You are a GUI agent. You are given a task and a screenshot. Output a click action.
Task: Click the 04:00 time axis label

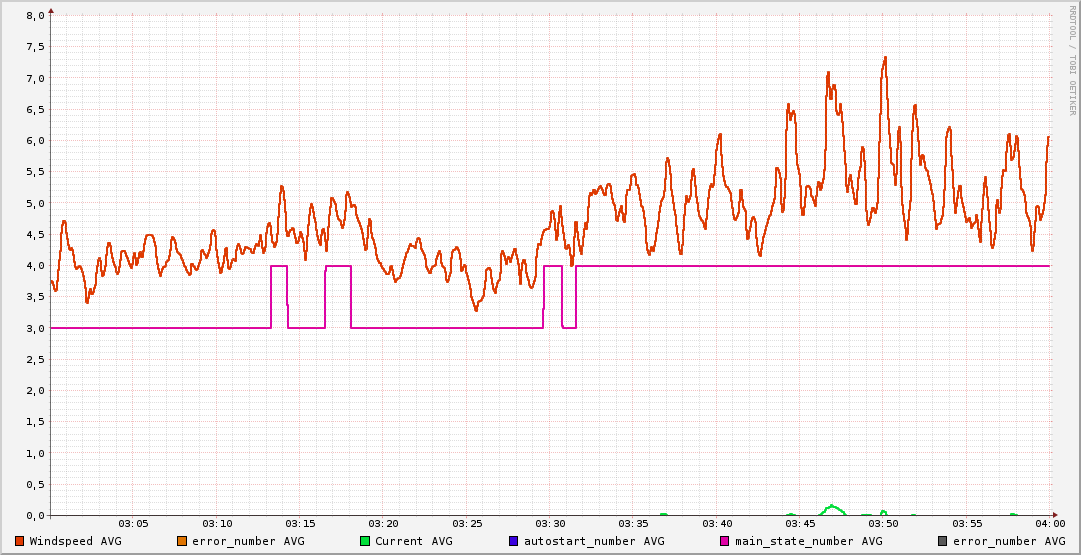pyautogui.click(x=1050, y=524)
